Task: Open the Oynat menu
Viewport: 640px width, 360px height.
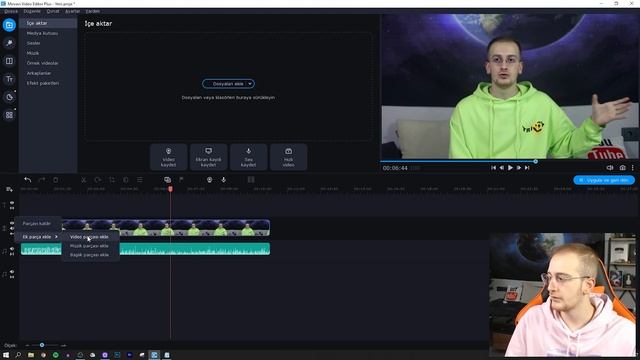Action: click(x=53, y=11)
